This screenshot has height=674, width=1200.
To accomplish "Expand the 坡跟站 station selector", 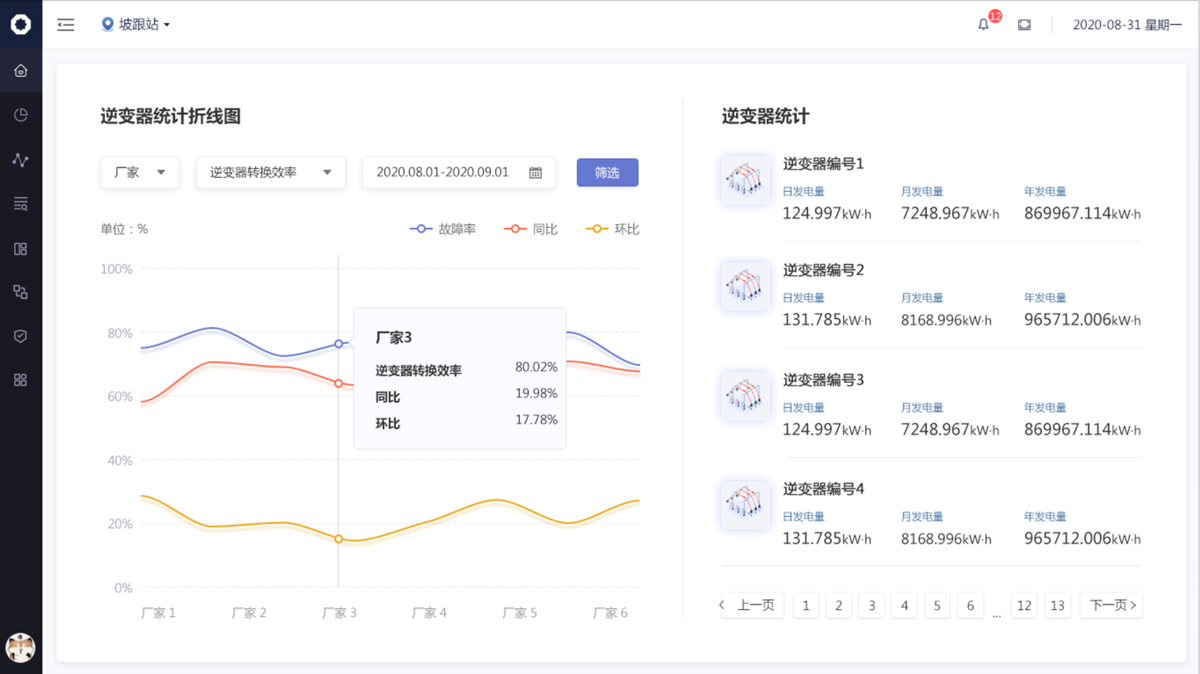I will [136, 25].
